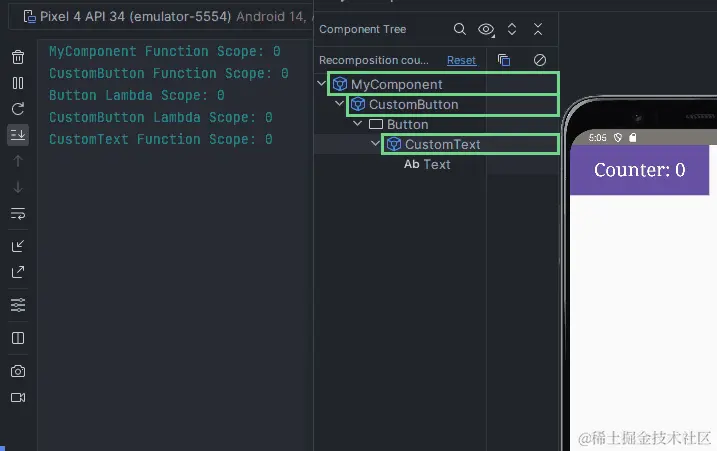Click the emulator status bar clock 5:05
Screen dimensions: 717x451
pos(597,138)
